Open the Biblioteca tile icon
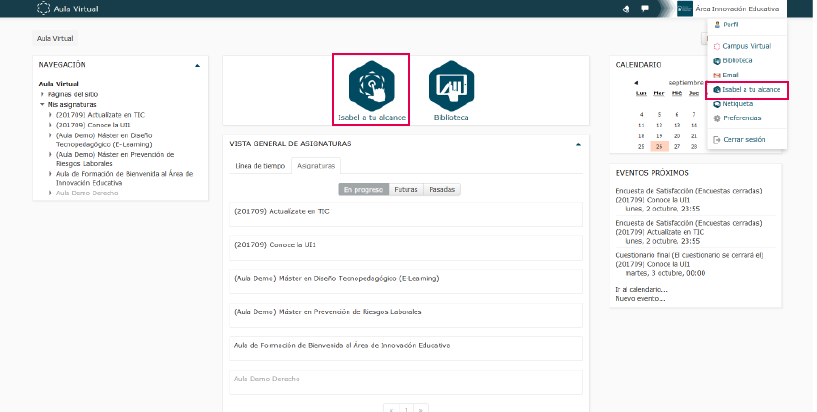817x412 pixels. coord(451,86)
